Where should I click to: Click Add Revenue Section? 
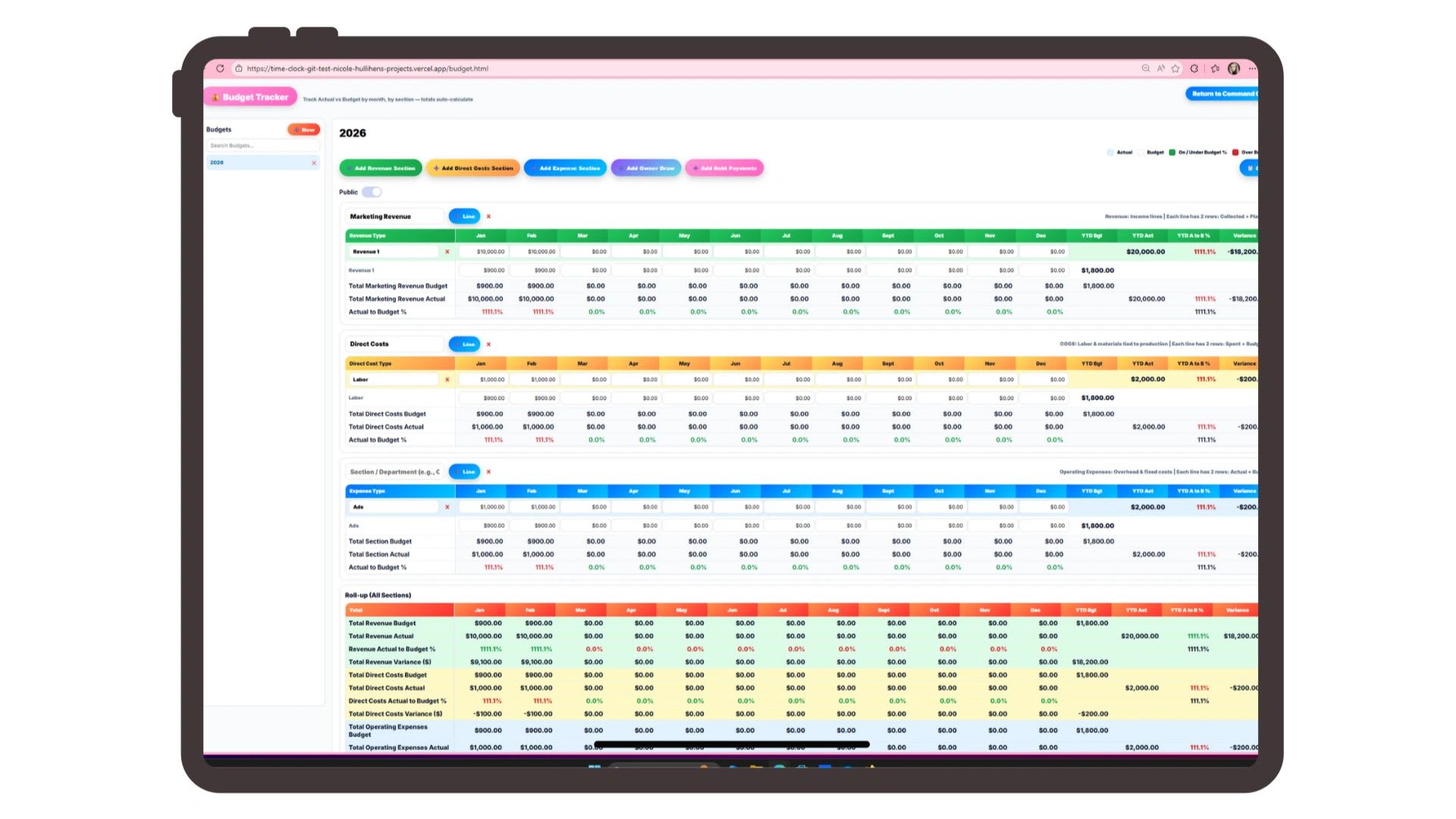tap(381, 168)
